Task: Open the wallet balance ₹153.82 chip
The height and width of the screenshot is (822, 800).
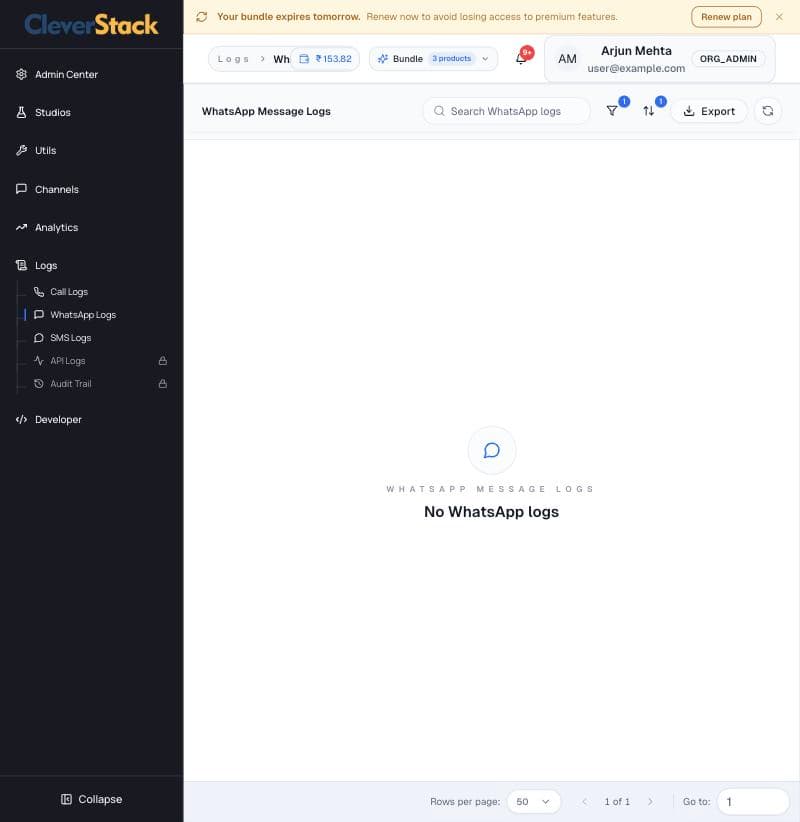Action: pyautogui.click(x=325, y=59)
